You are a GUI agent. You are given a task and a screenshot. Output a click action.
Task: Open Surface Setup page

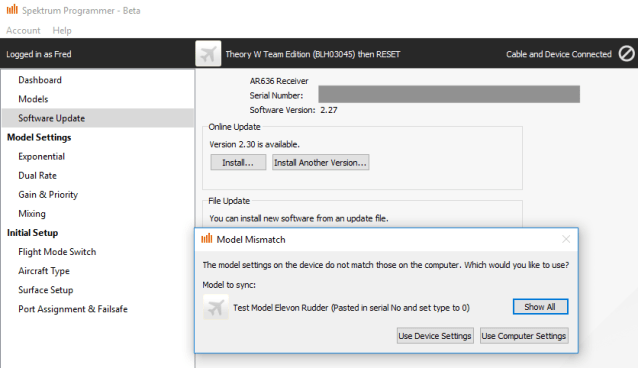[x=98, y=290]
